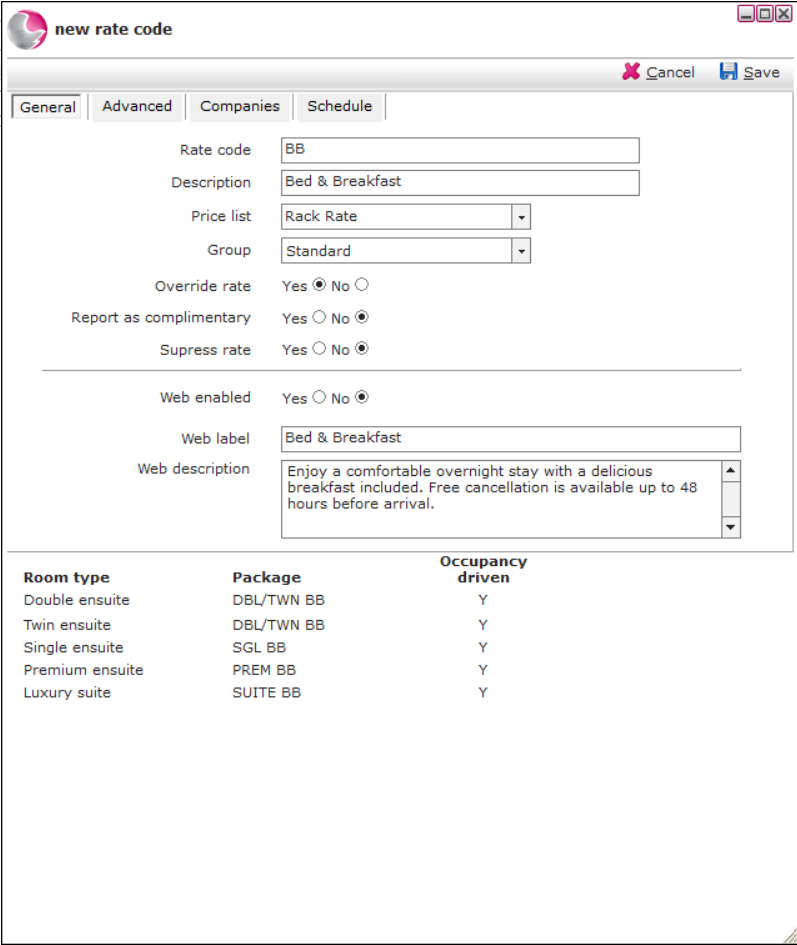Screen dimensions: 797x945
Task: Click the Web description scrollbar track
Action: coord(731,499)
